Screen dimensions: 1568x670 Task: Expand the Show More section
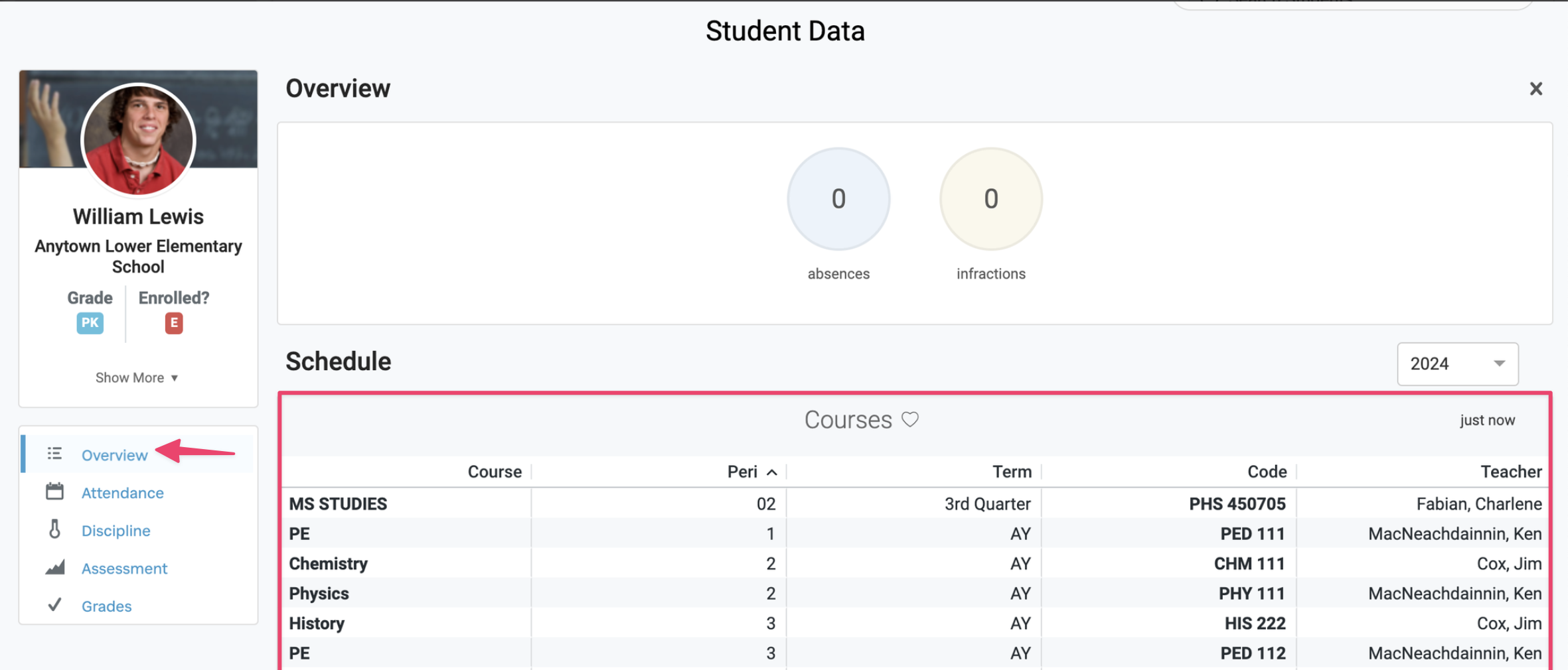click(x=137, y=377)
